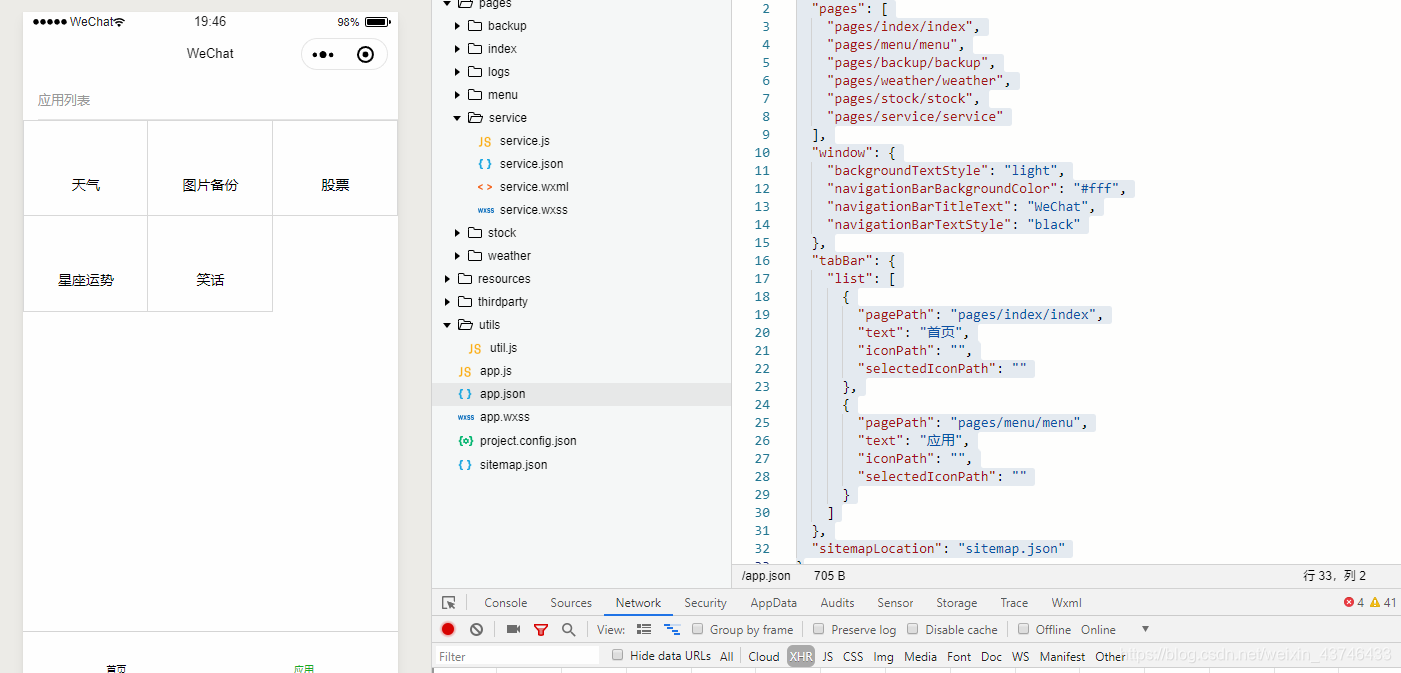
Task: Click the green config icon of project.config.json
Action: (465, 440)
